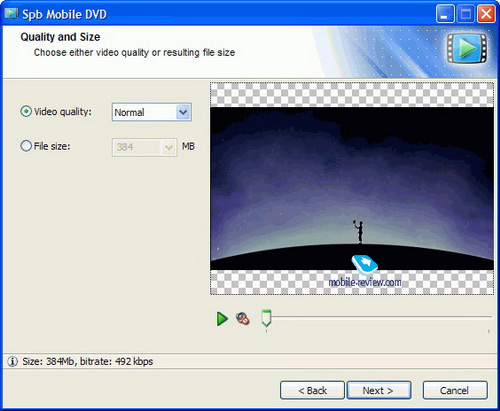Click the info icon in status bar
Screen dimensions: 500x411
pos(12,361)
